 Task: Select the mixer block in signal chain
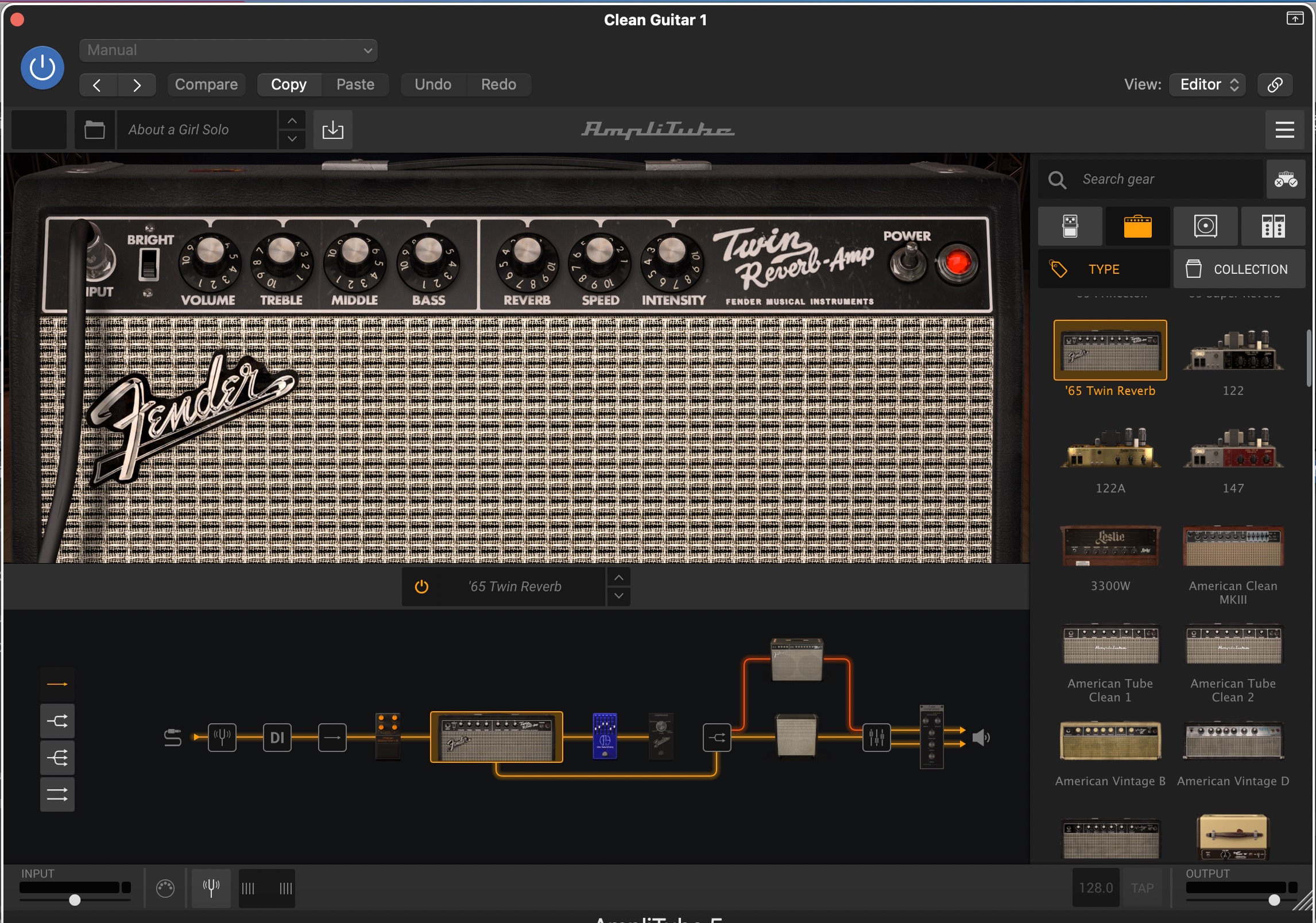[x=876, y=737]
